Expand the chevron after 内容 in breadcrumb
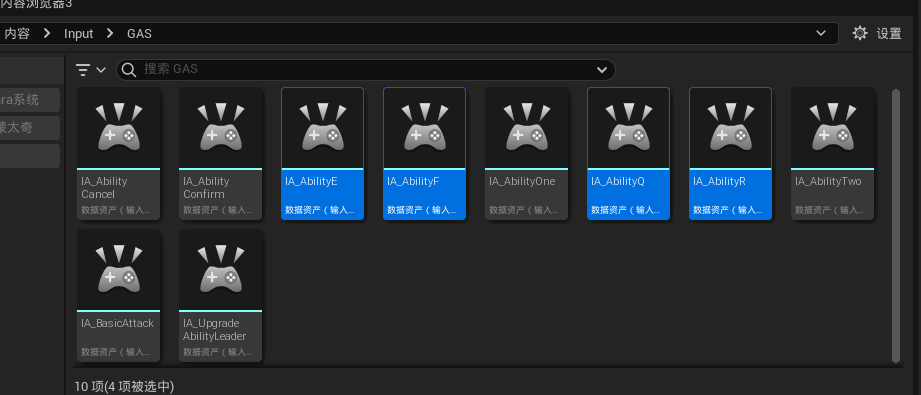This screenshot has width=921, height=395. 47,34
